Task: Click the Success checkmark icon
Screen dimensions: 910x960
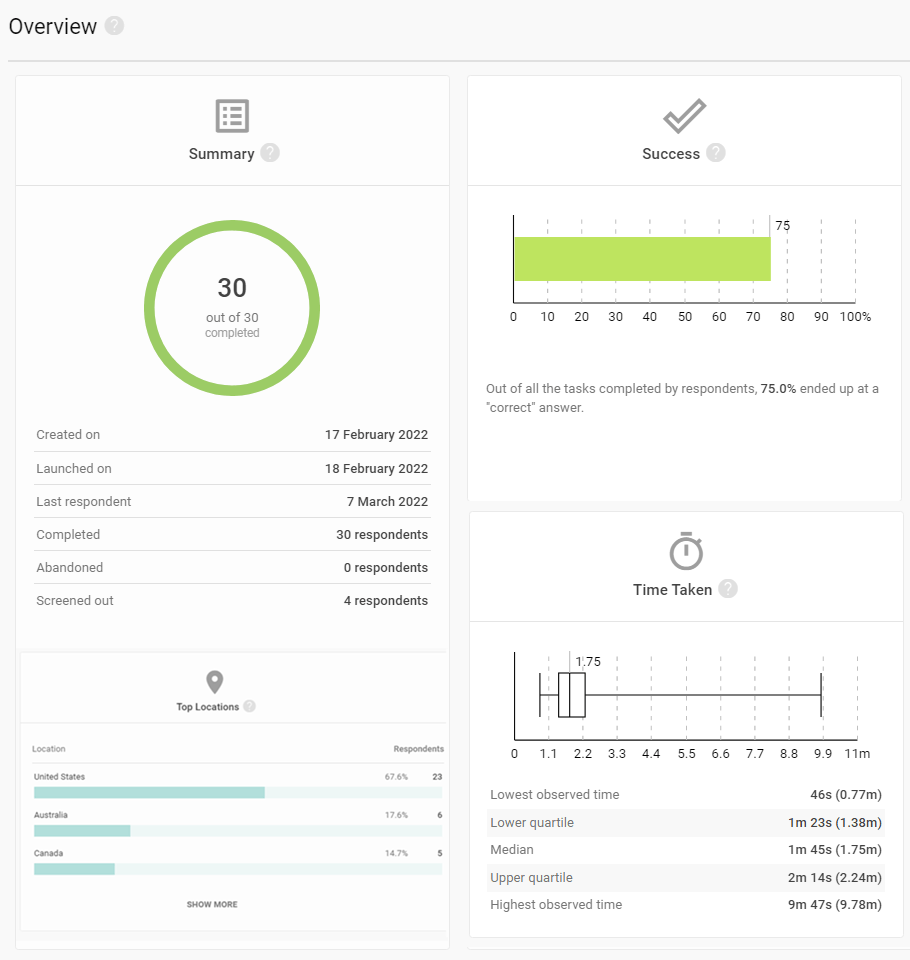Action: tap(685, 116)
